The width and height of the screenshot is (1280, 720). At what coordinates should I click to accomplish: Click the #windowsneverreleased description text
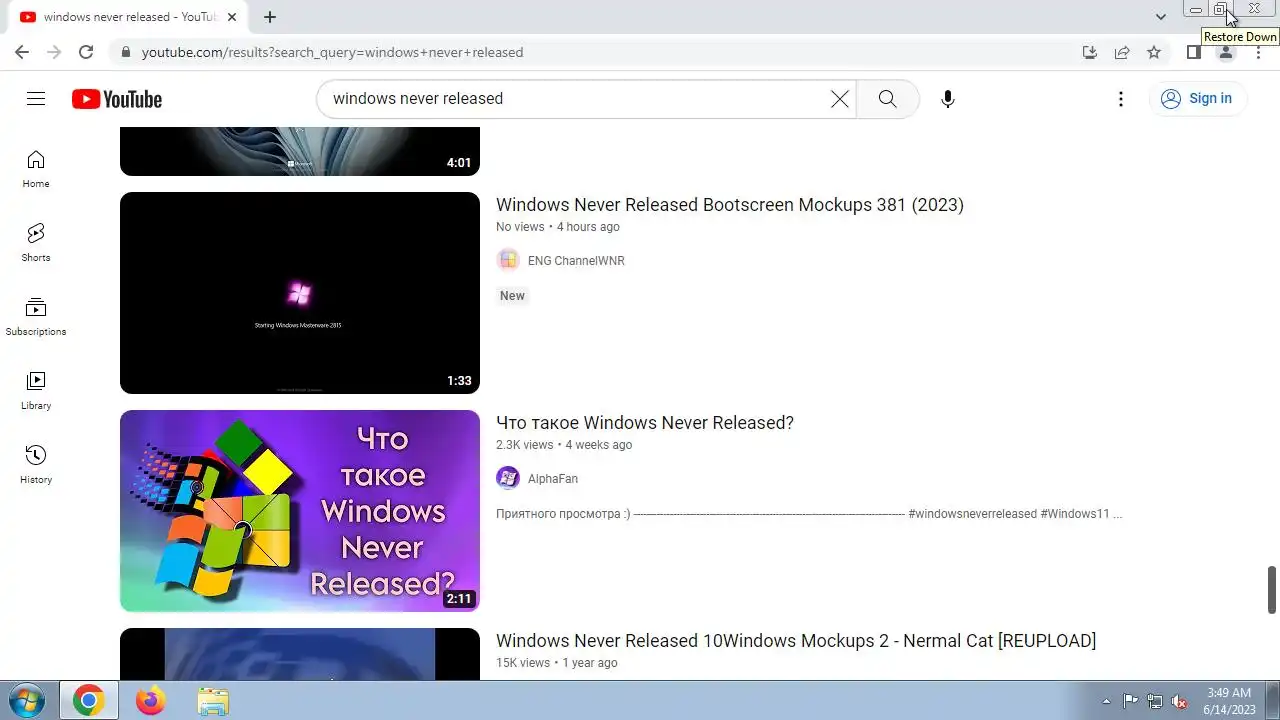pyautogui.click(x=972, y=514)
